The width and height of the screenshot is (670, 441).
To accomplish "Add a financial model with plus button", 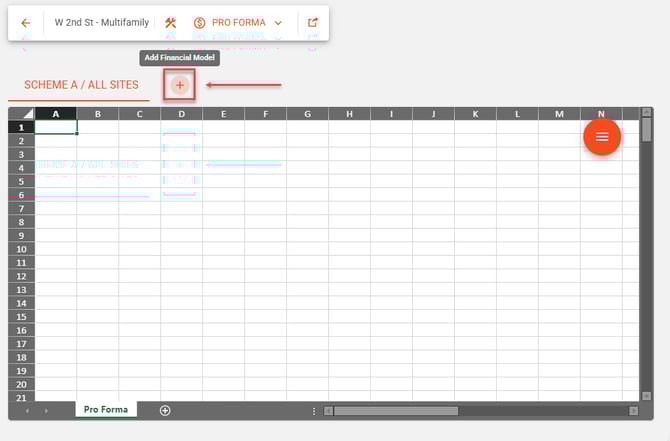I will pyautogui.click(x=180, y=85).
